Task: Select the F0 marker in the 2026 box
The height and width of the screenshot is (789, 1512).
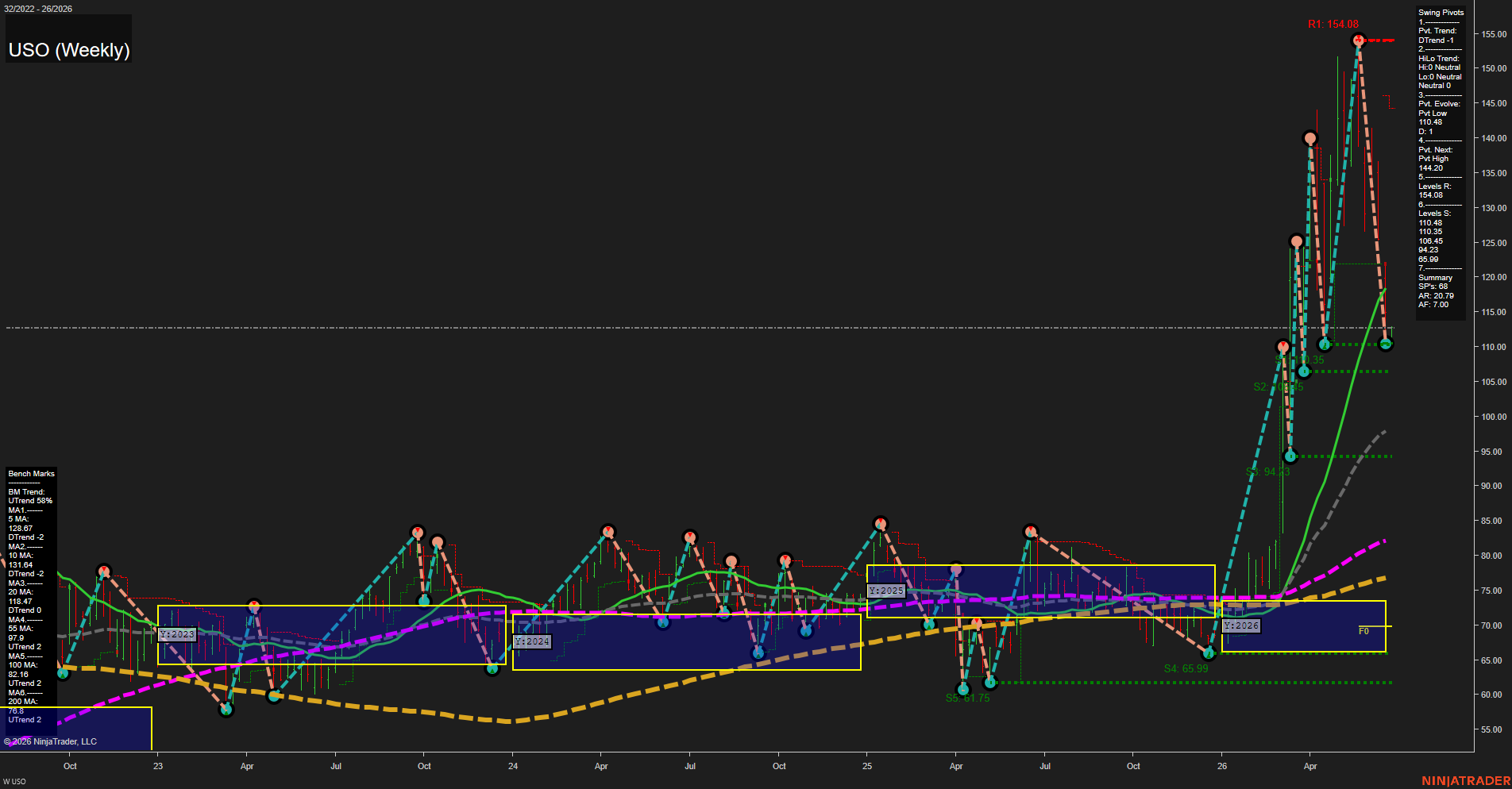Action: 1363,631
